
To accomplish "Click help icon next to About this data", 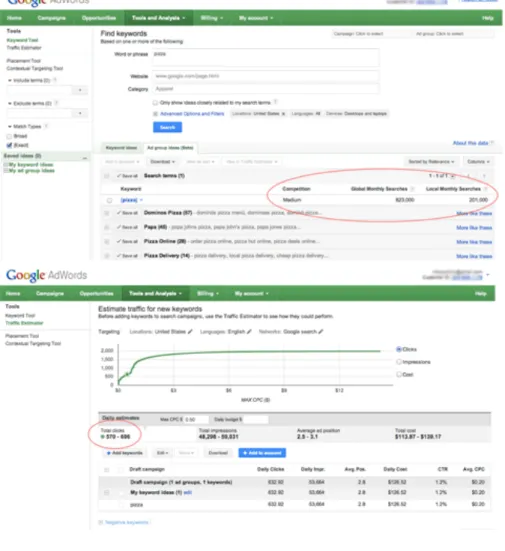I will tap(492, 143).
